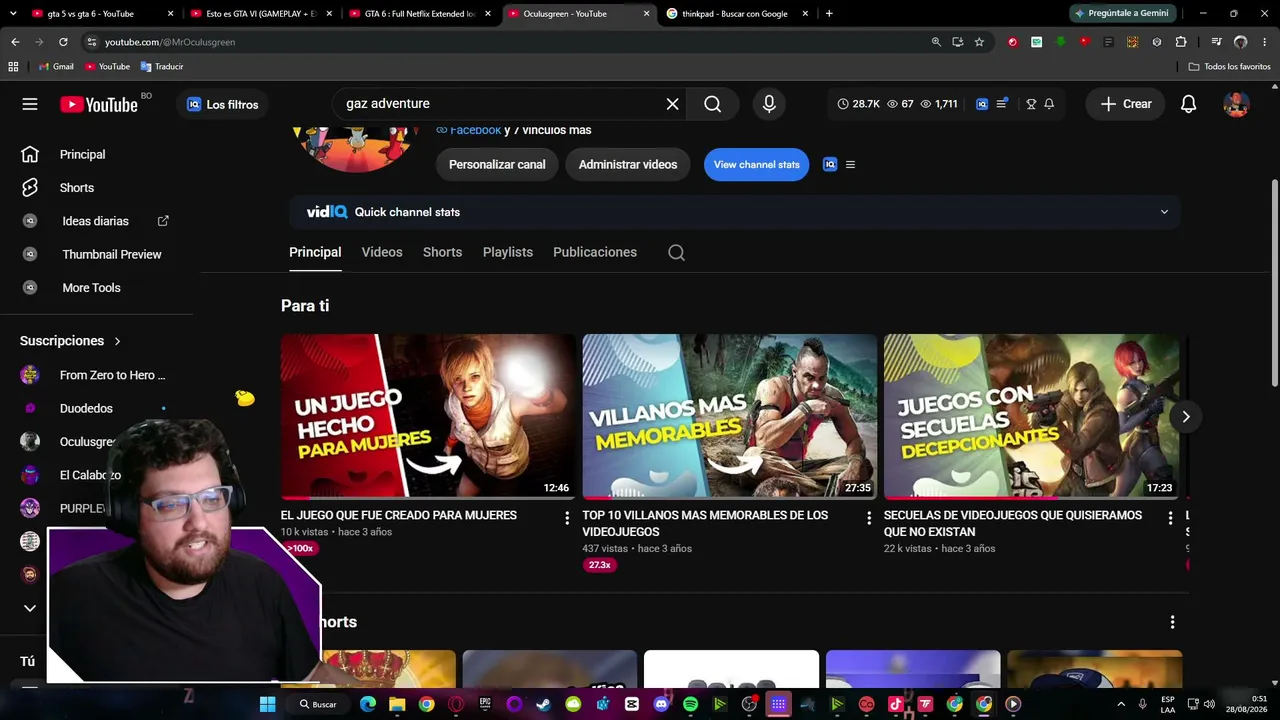1280x720 pixels.
Task: Open Spotify from the taskbar
Action: [x=690, y=704]
